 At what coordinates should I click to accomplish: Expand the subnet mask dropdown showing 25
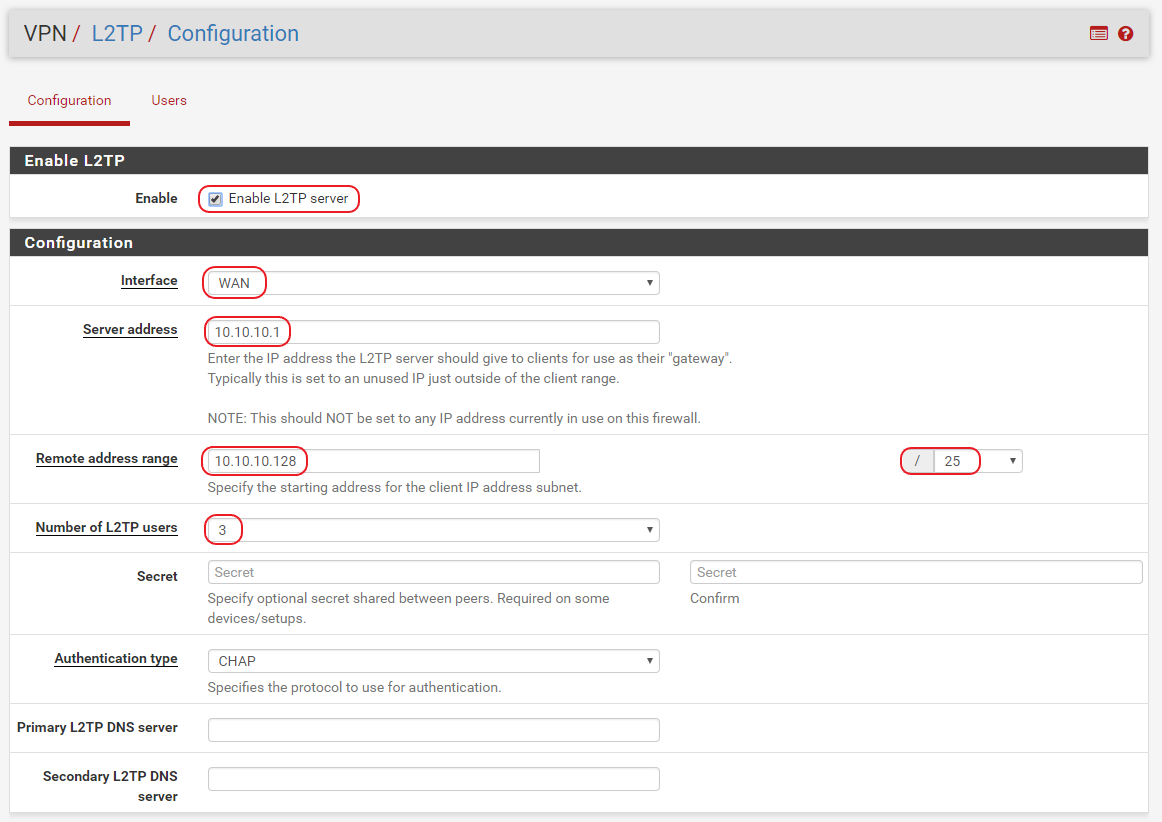pos(978,461)
